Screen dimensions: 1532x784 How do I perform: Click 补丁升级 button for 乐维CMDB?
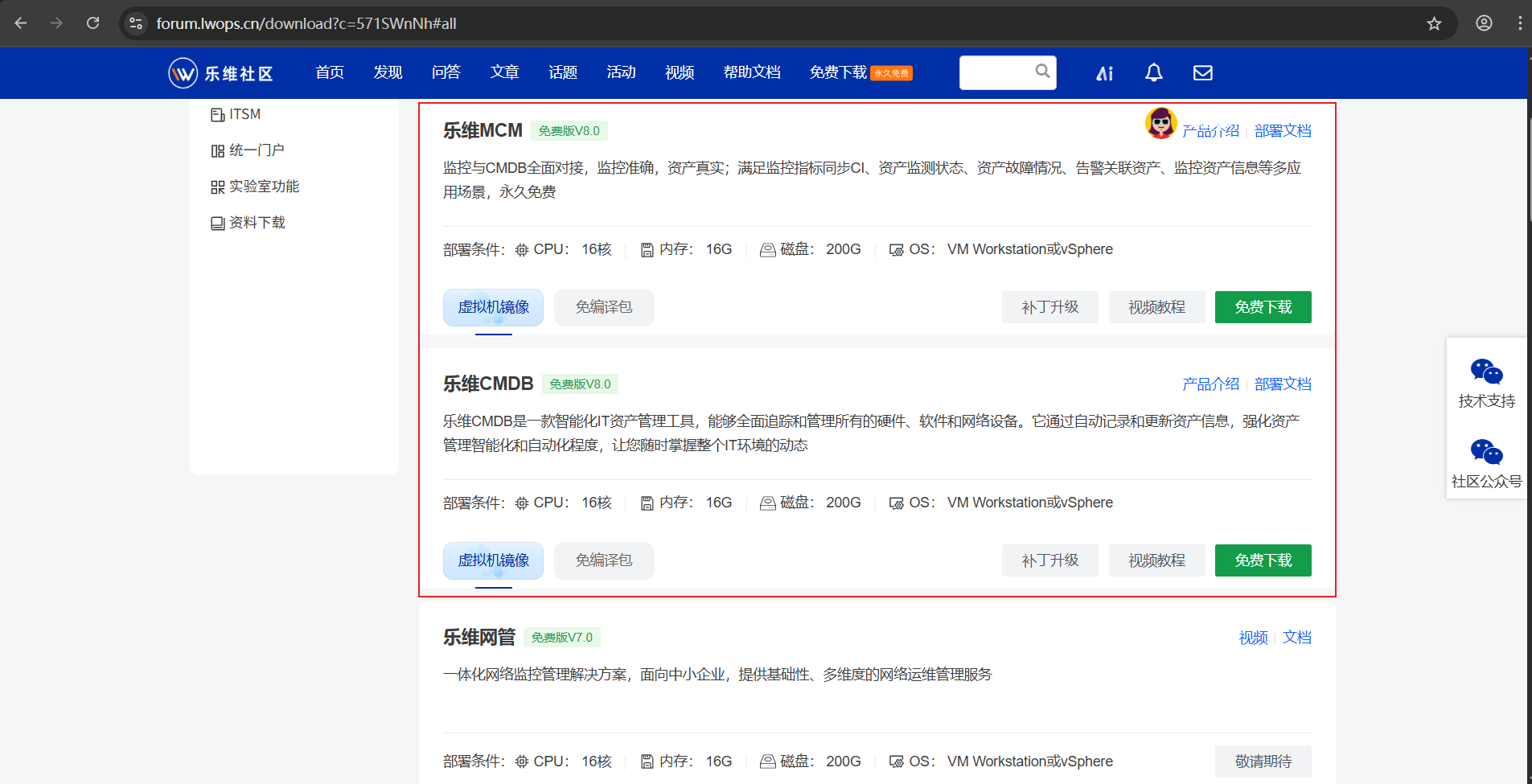tap(1050, 560)
